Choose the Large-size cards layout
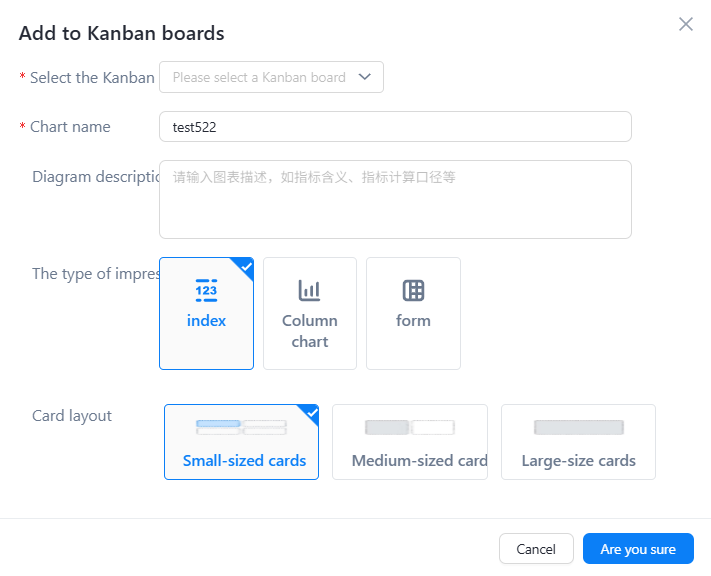The image size is (711, 576). pyautogui.click(x=579, y=442)
